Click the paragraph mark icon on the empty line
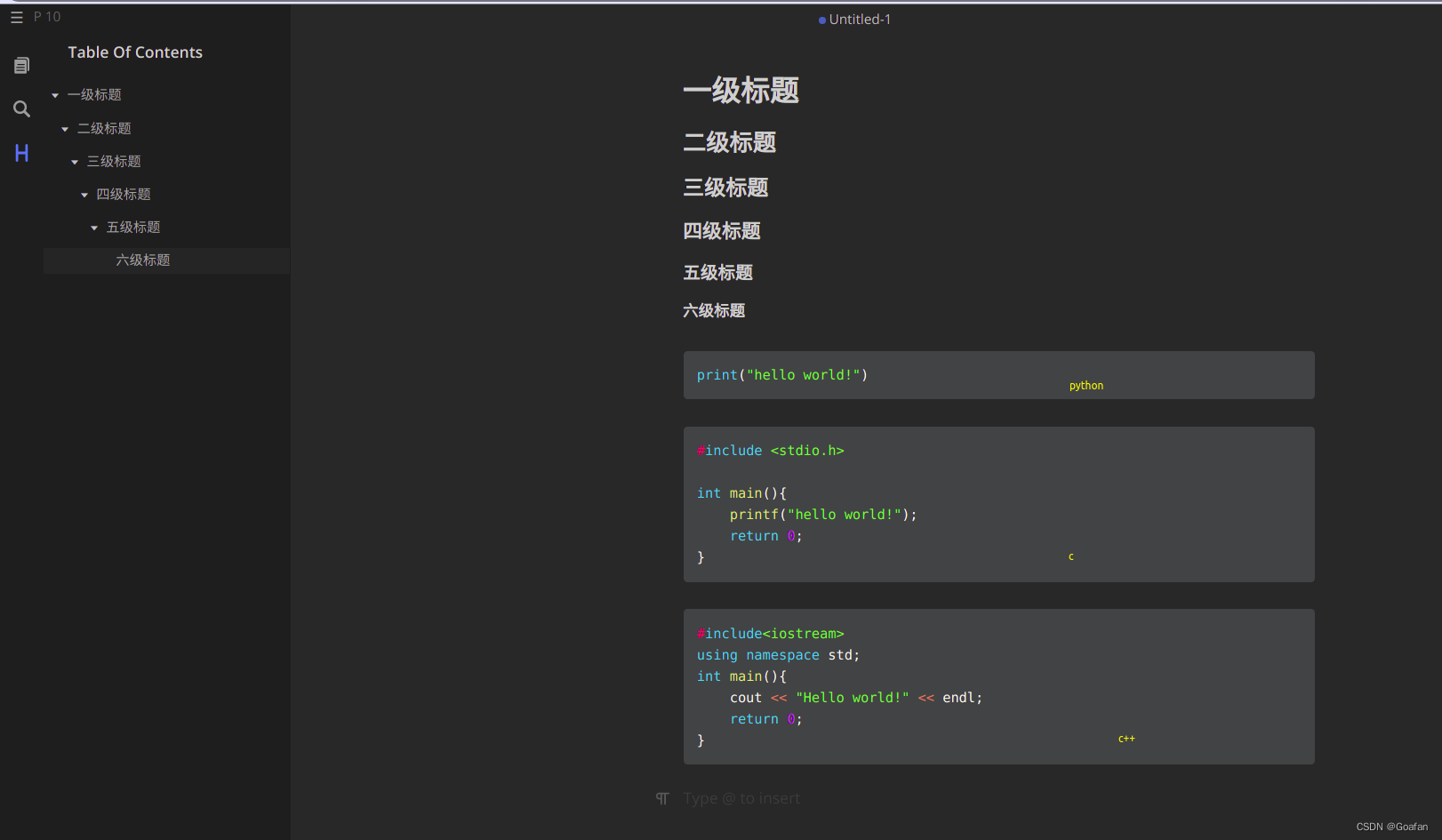 (661, 798)
